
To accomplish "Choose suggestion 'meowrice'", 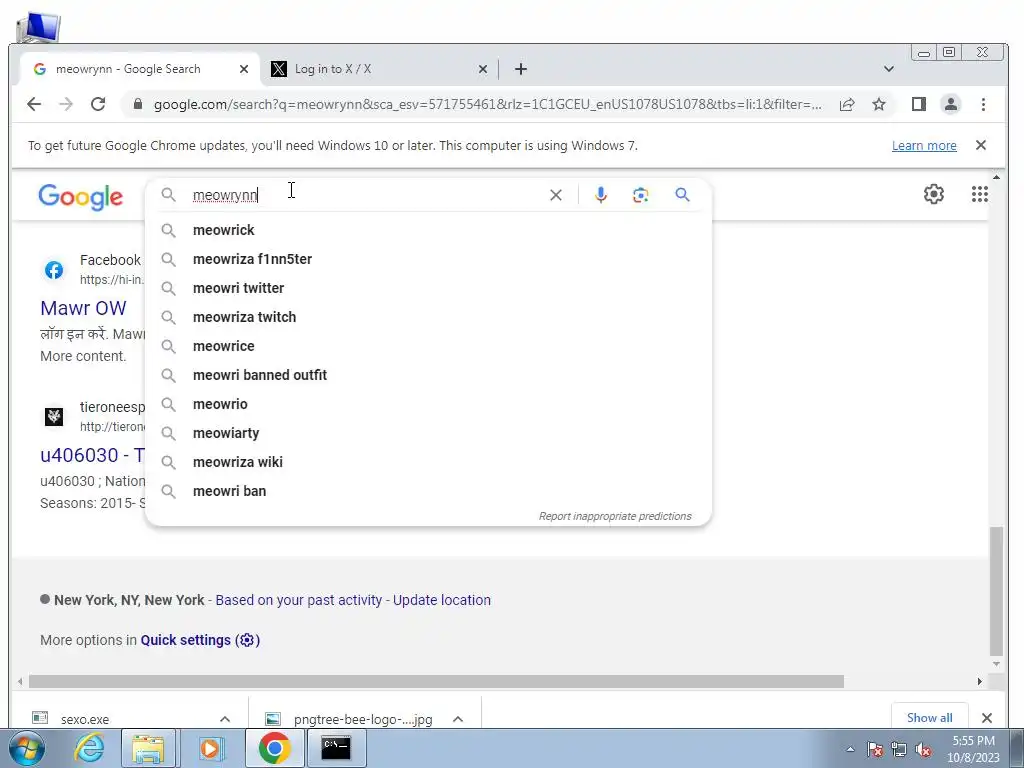I will click(x=428, y=346).
